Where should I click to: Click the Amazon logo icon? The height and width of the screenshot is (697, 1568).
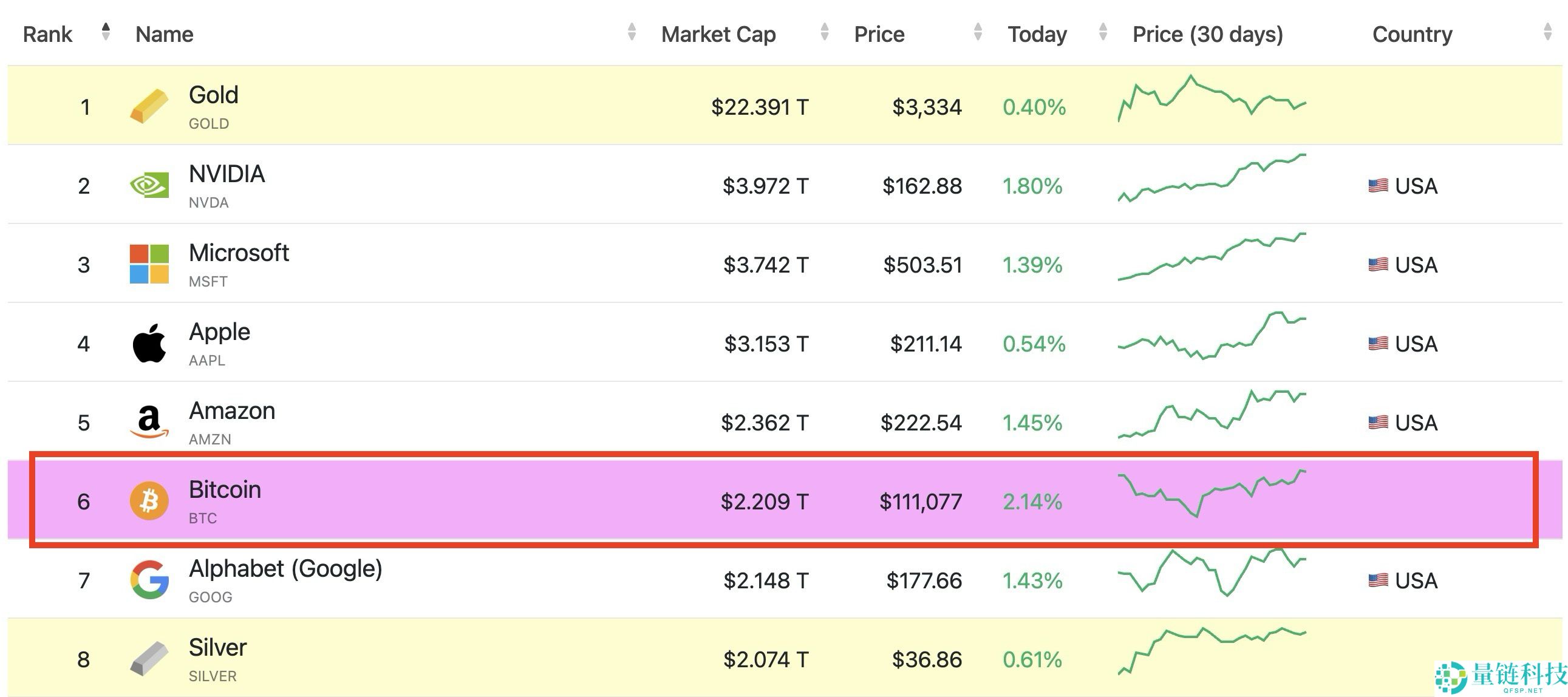149,422
